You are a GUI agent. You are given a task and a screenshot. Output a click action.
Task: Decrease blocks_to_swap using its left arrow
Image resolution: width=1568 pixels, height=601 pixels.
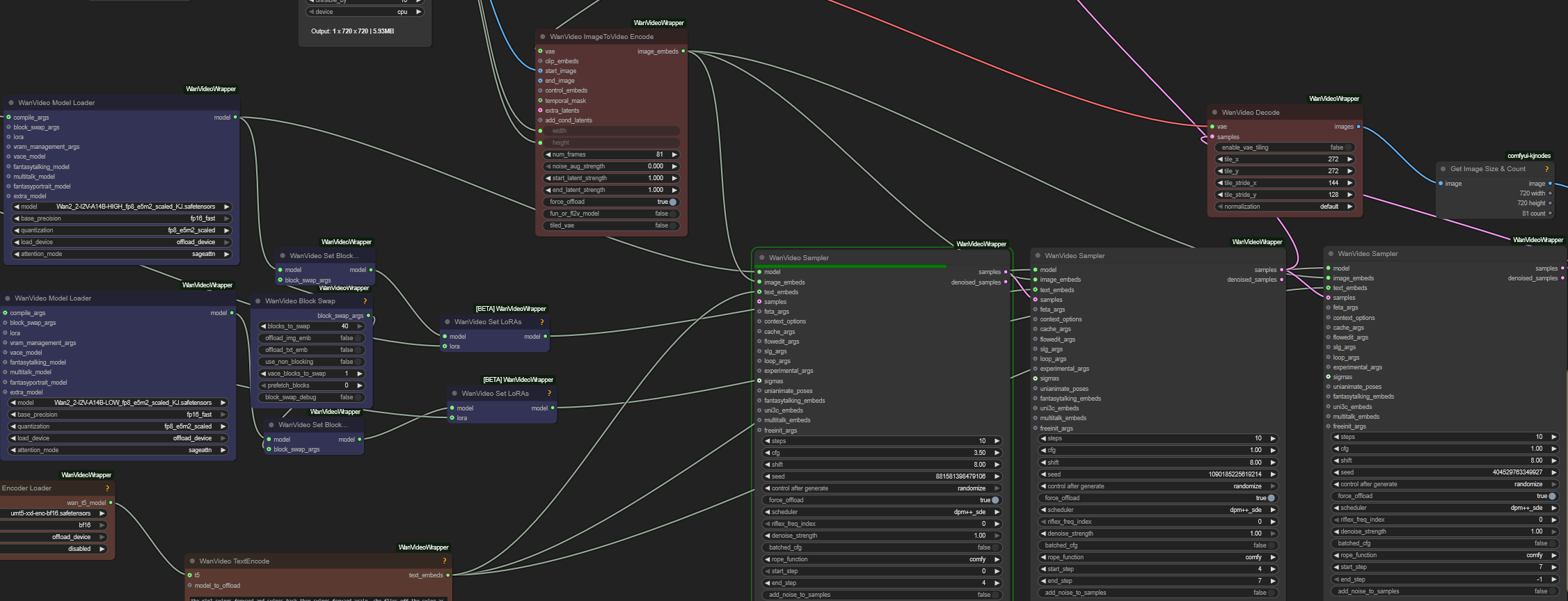(x=263, y=326)
